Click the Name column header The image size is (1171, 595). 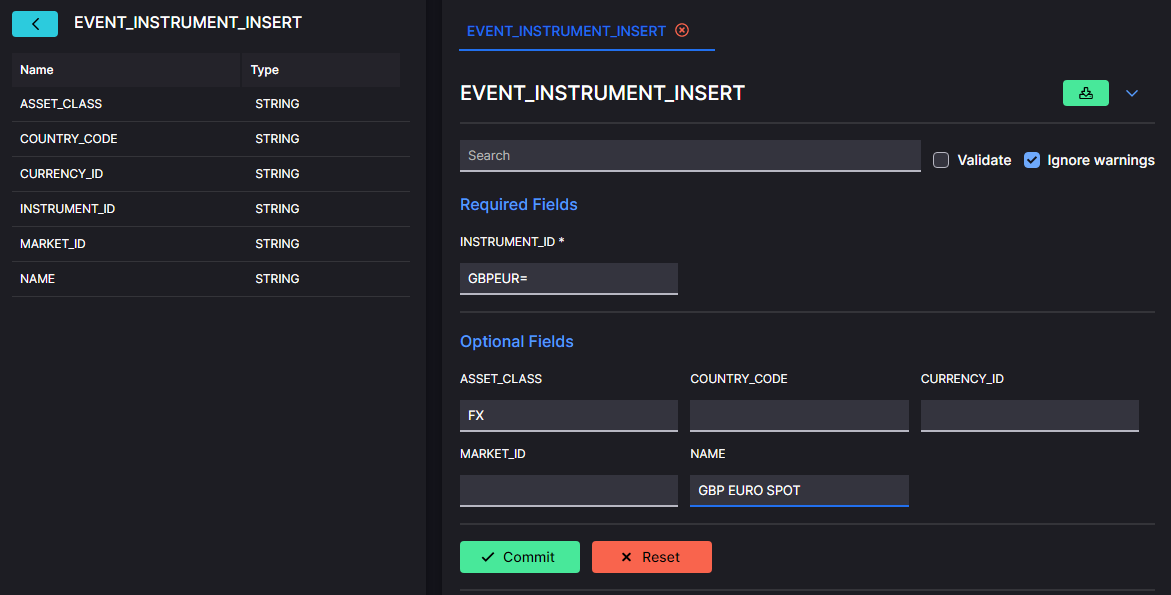click(125, 69)
